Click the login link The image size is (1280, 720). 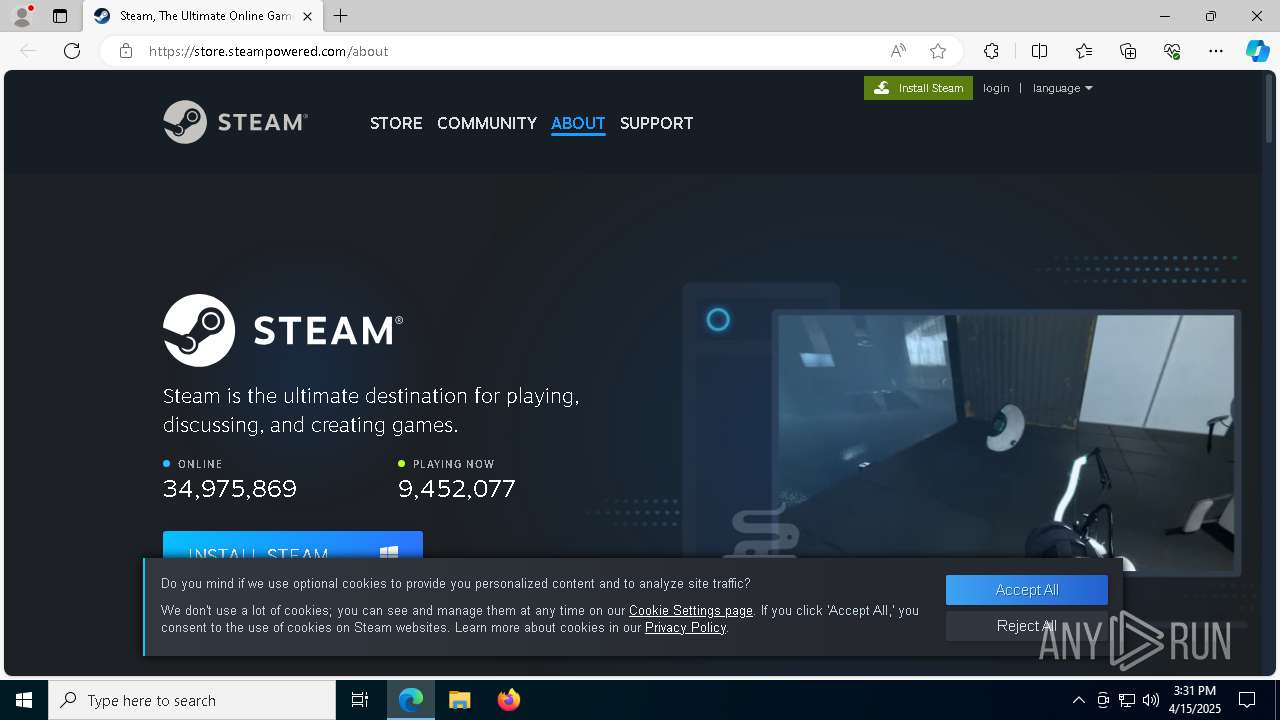(x=996, y=88)
